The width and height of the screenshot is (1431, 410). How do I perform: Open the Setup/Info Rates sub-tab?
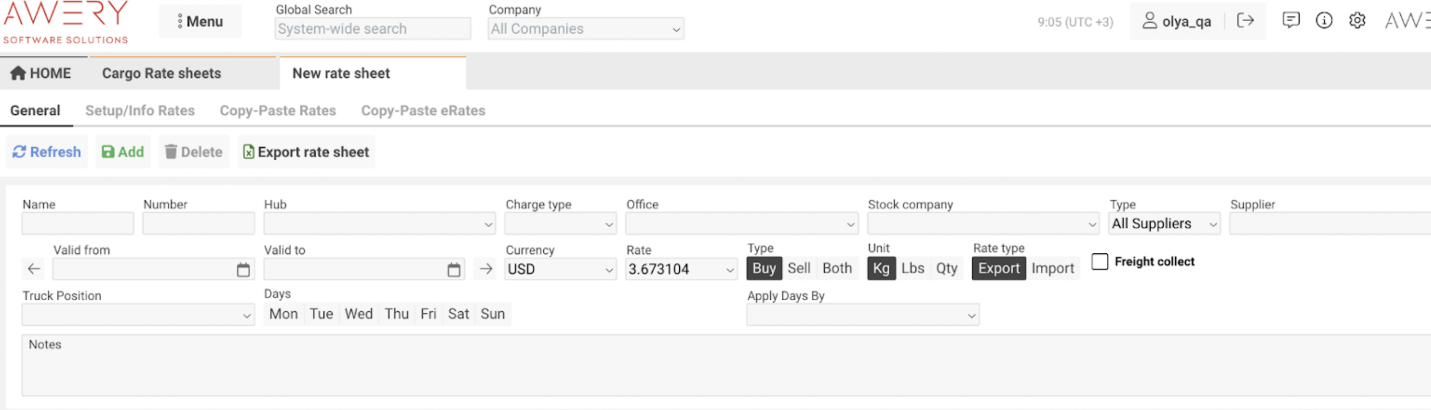140,111
